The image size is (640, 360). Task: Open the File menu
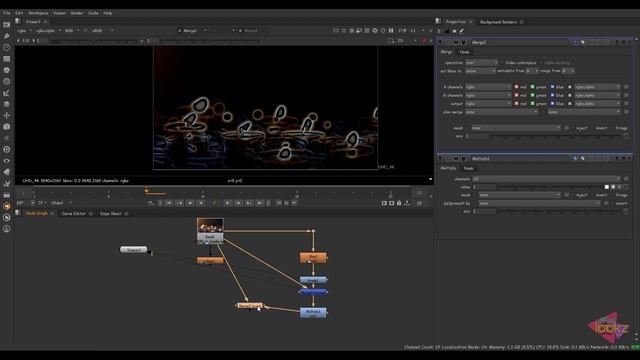click(x=7, y=13)
